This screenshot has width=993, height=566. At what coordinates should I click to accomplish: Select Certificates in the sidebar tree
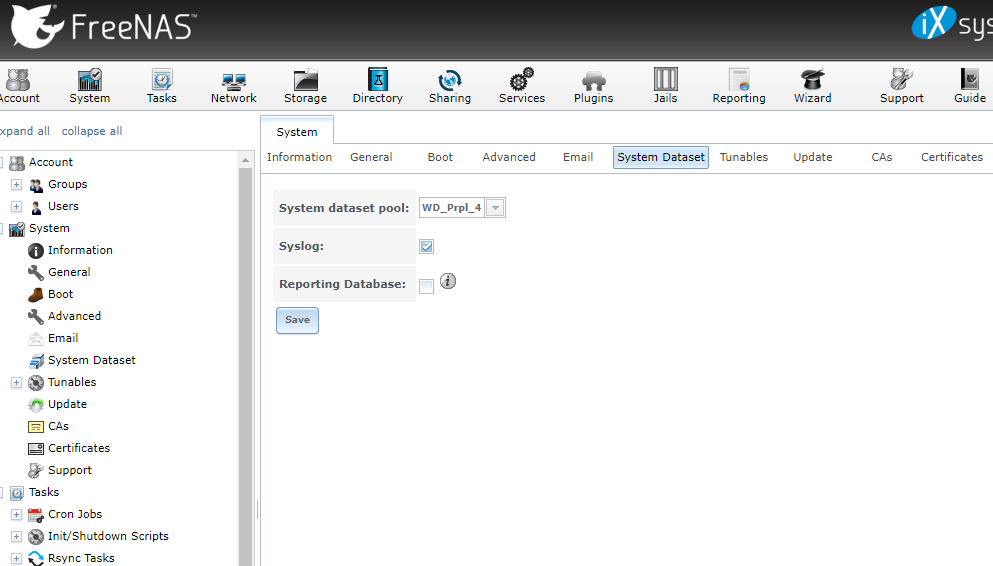pos(79,448)
